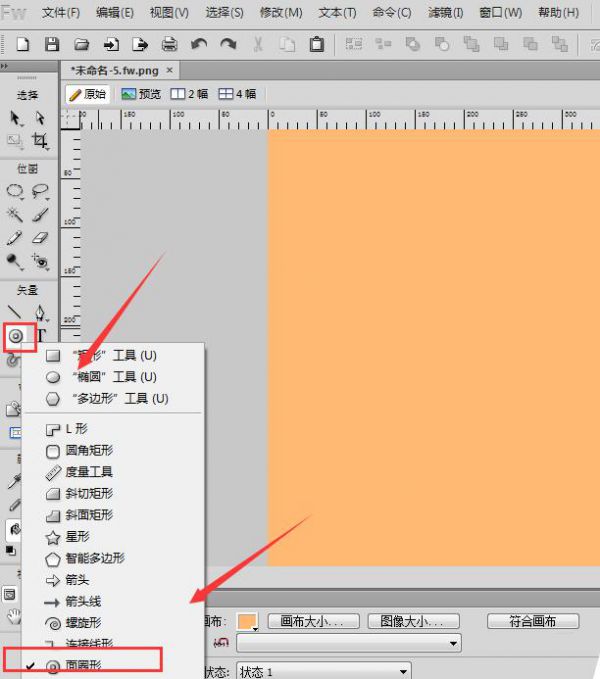The height and width of the screenshot is (679, 600).
Task: Select the Eraser tool
Action: point(40,238)
